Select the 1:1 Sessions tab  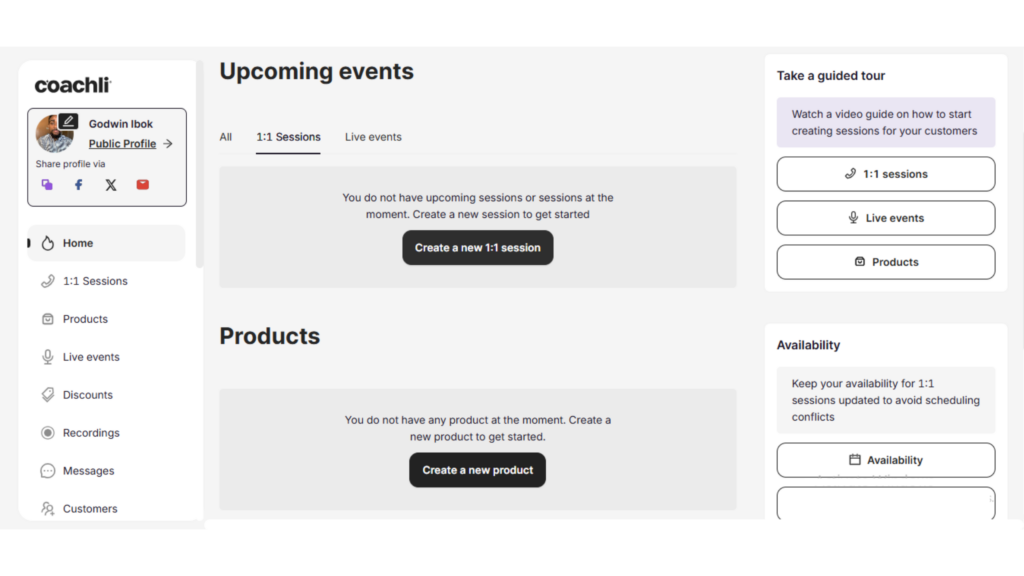288,137
